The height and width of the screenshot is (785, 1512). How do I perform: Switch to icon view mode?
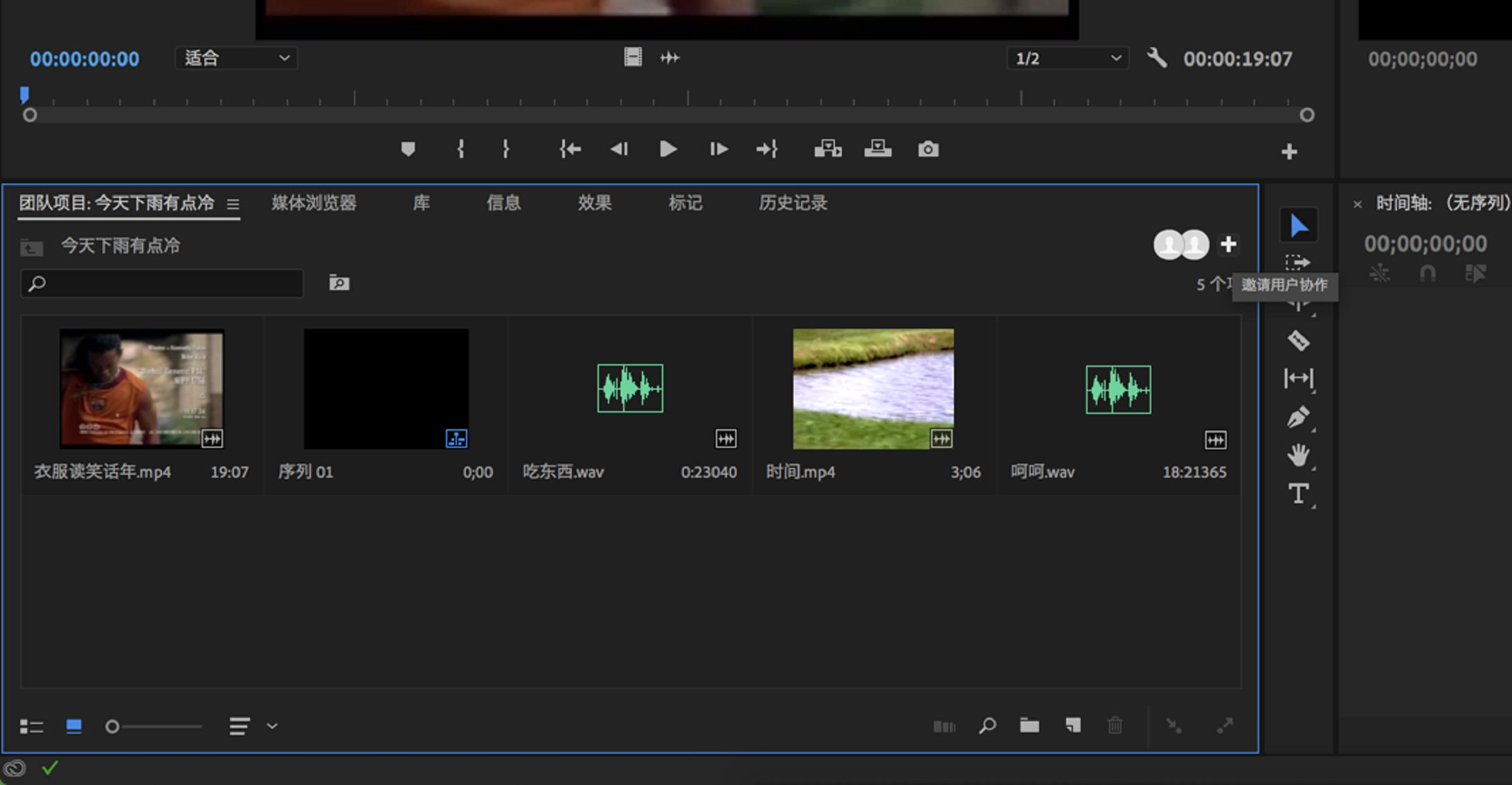tap(73, 726)
